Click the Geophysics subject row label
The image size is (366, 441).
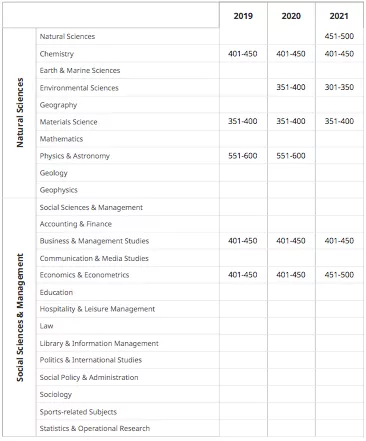click(x=59, y=190)
